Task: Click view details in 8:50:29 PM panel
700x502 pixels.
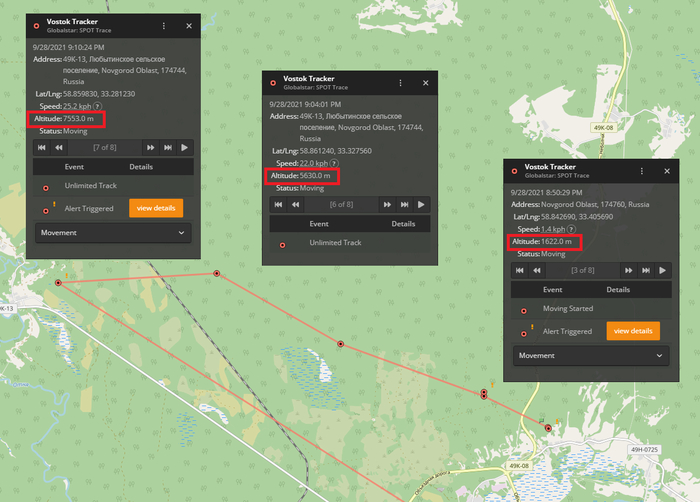Action: click(x=632, y=331)
